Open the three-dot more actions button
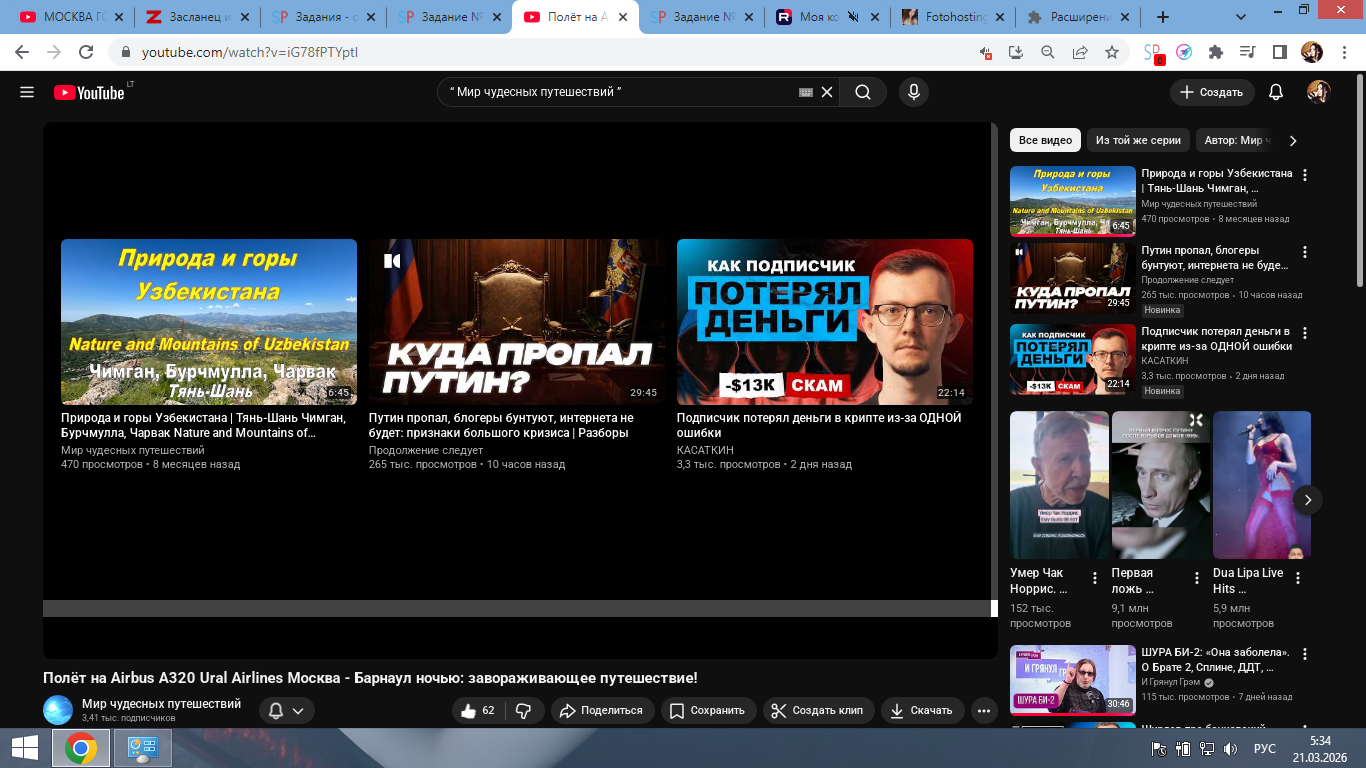The width and height of the screenshot is (1366, 768). (x=984, y=711)
